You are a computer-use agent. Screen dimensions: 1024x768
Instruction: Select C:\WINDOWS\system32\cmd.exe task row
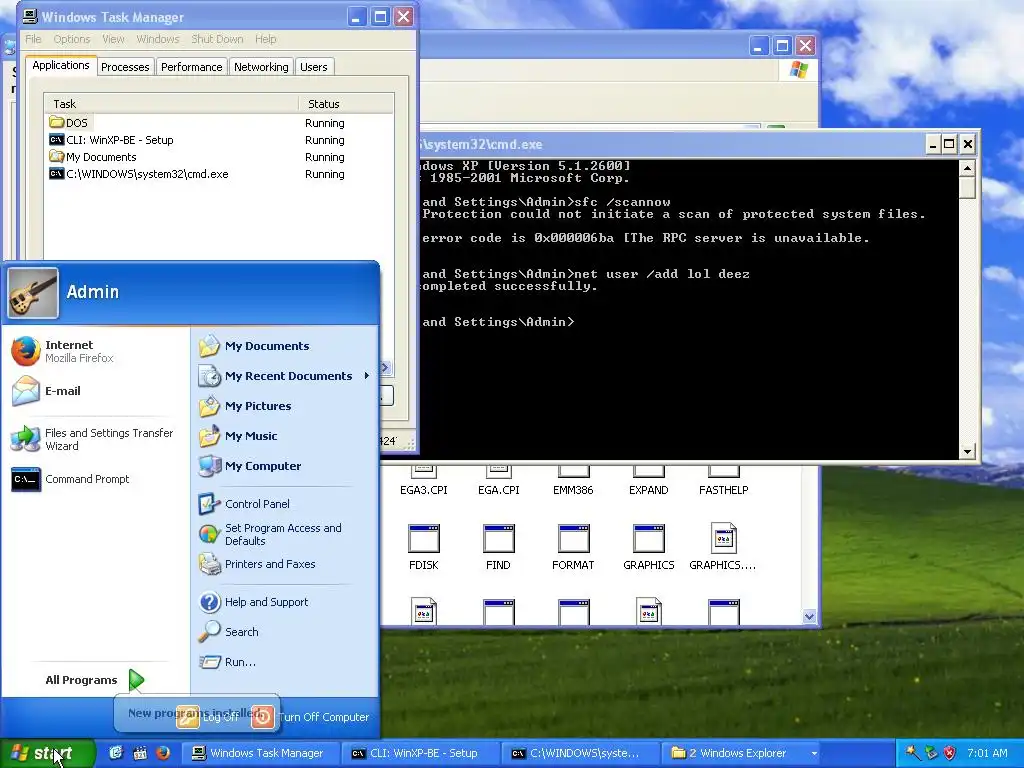tap(219, 174)
